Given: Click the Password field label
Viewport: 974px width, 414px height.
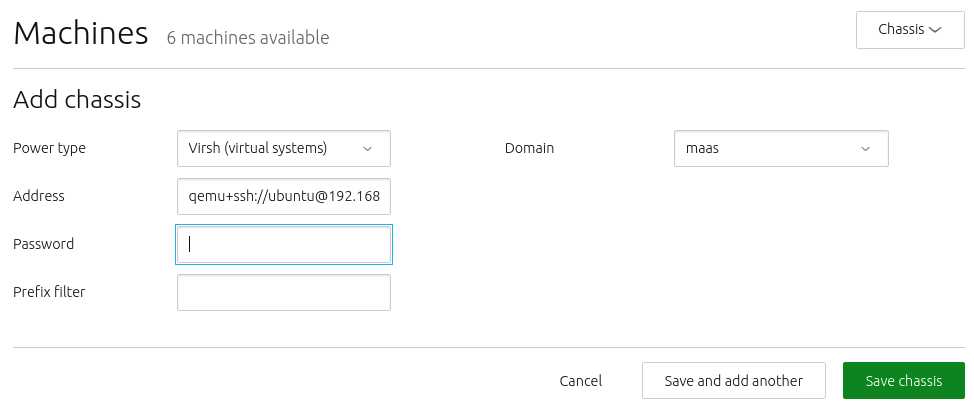Looking at the screenshot, I should 43,244.
